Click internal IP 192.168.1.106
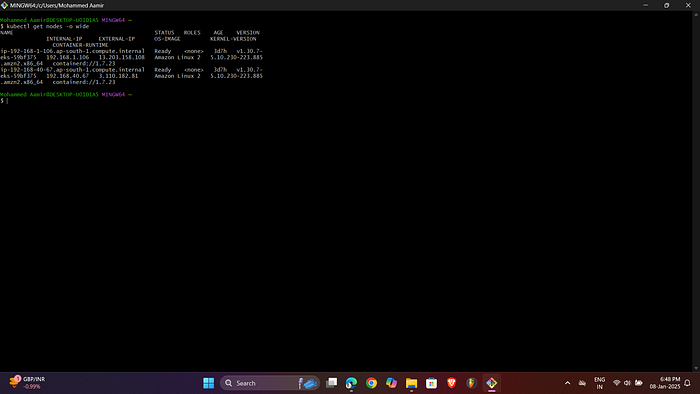This screenshot has height=394, width=700. coord(67,58)
